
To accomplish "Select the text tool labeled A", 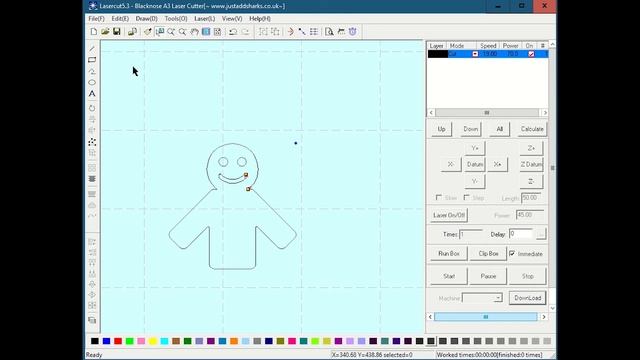I will click(92, 94).
